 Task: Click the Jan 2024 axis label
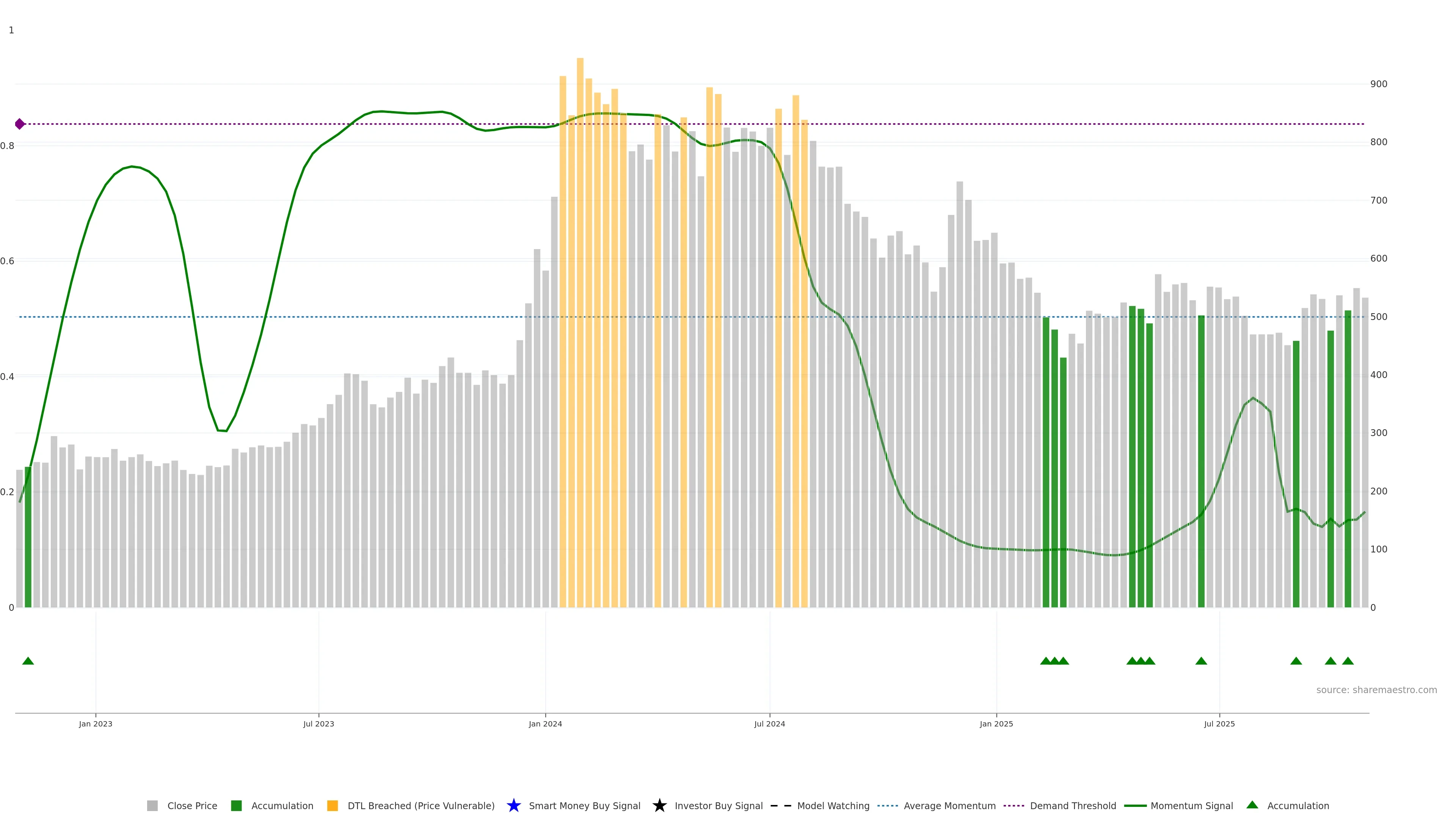point(545,724)
